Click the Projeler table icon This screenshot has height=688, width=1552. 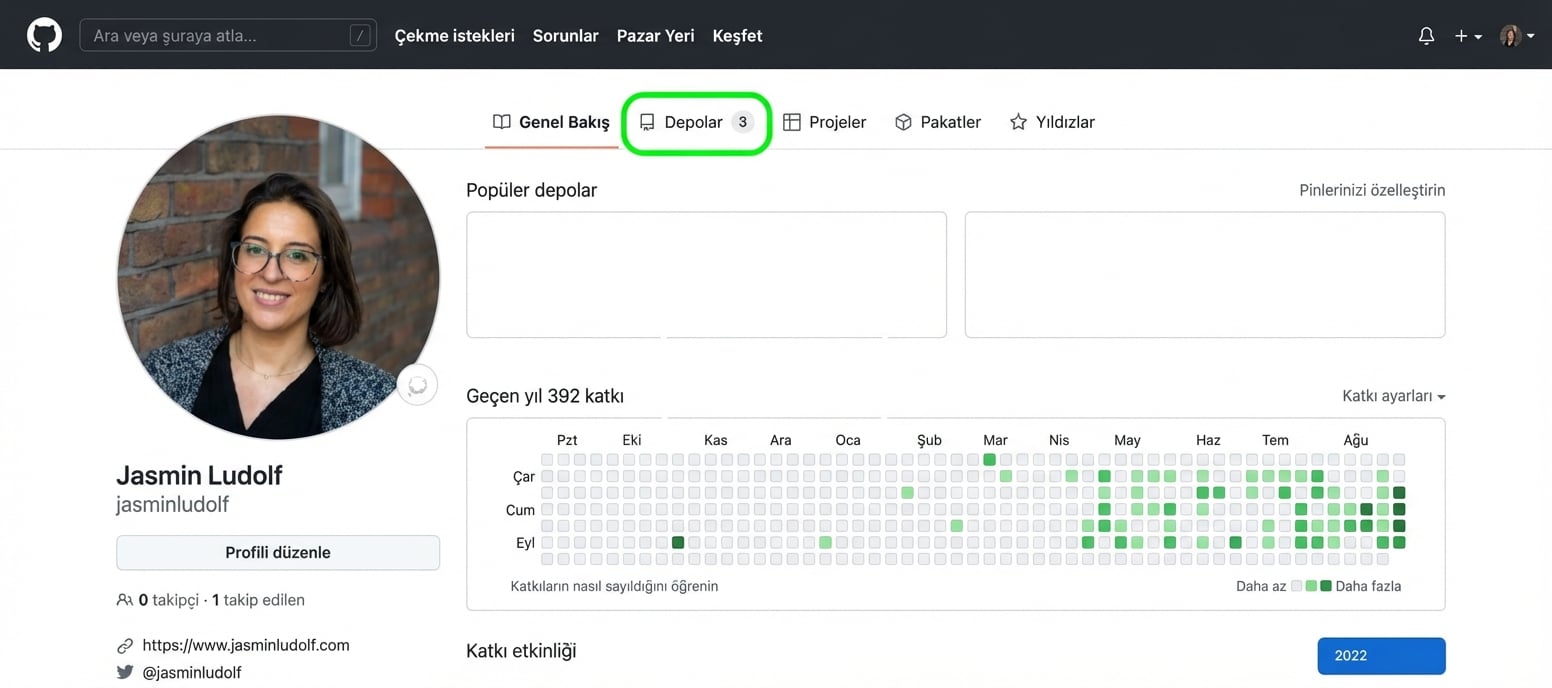pyautogui.click(x=793, y=121)
